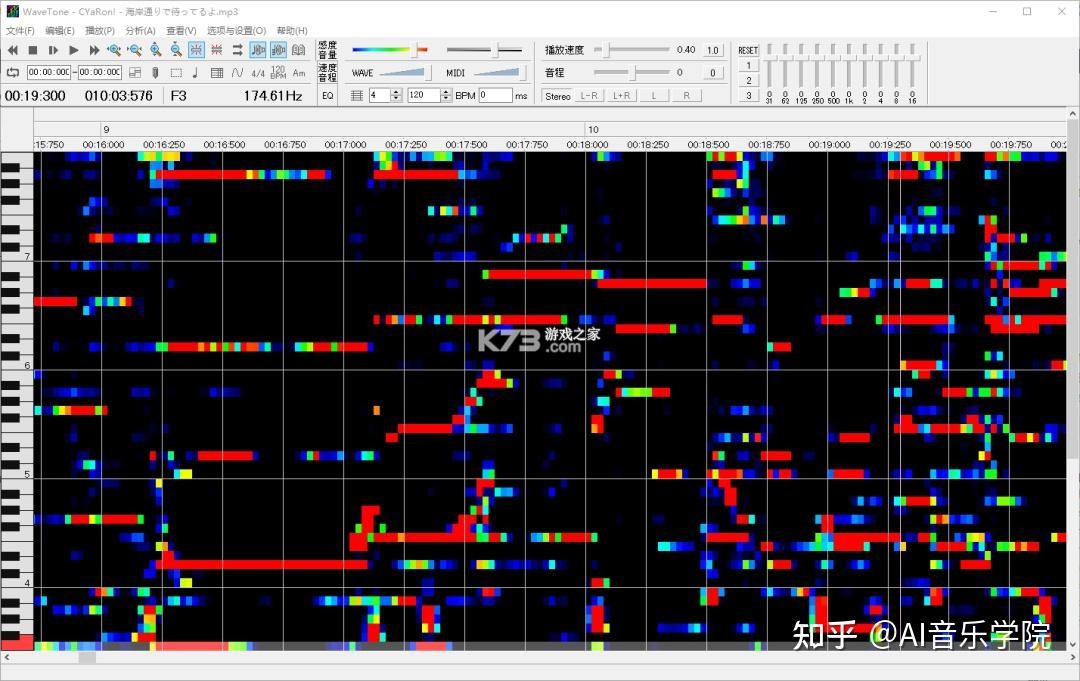This screenshot has width=1080, height=681.
Task: Click the dashed rectangle selection tool
Action: [x=176, y=72]
